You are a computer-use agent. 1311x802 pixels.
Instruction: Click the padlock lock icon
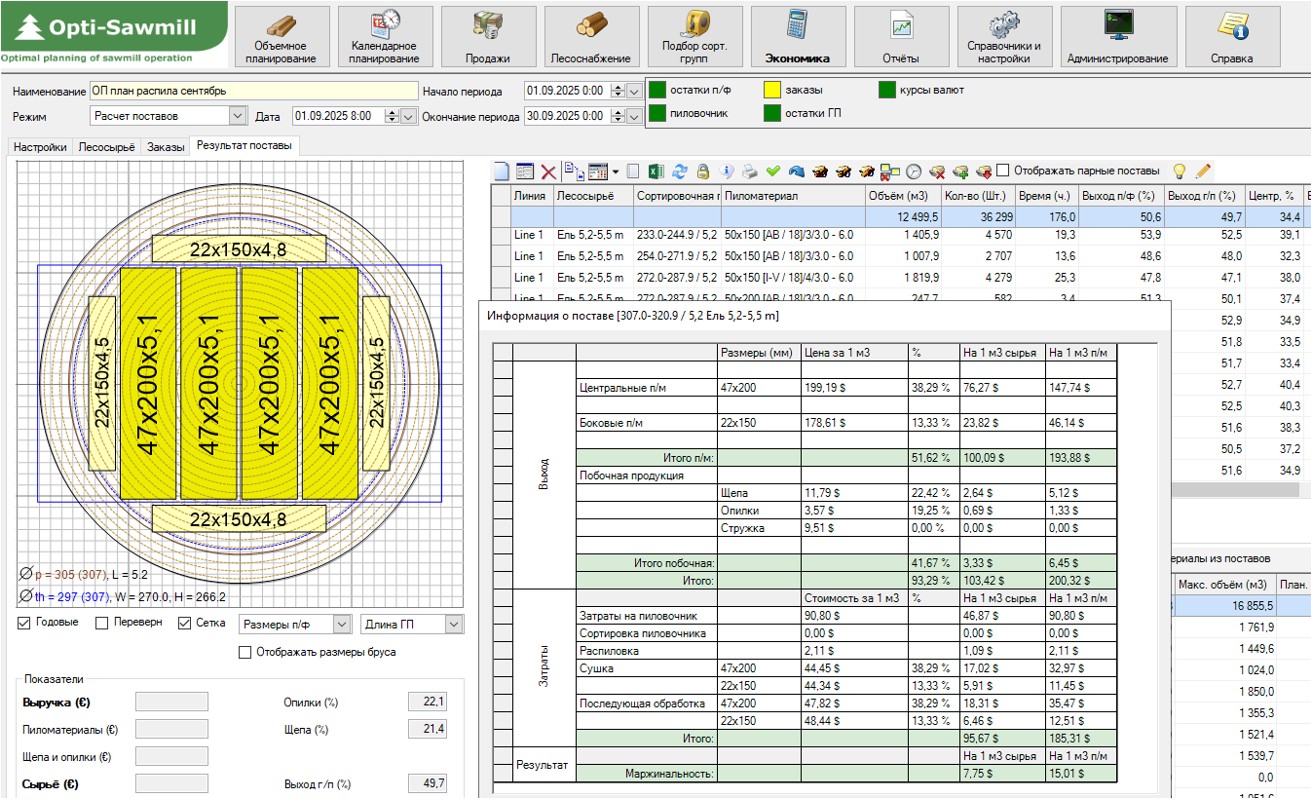click(703, 171)
